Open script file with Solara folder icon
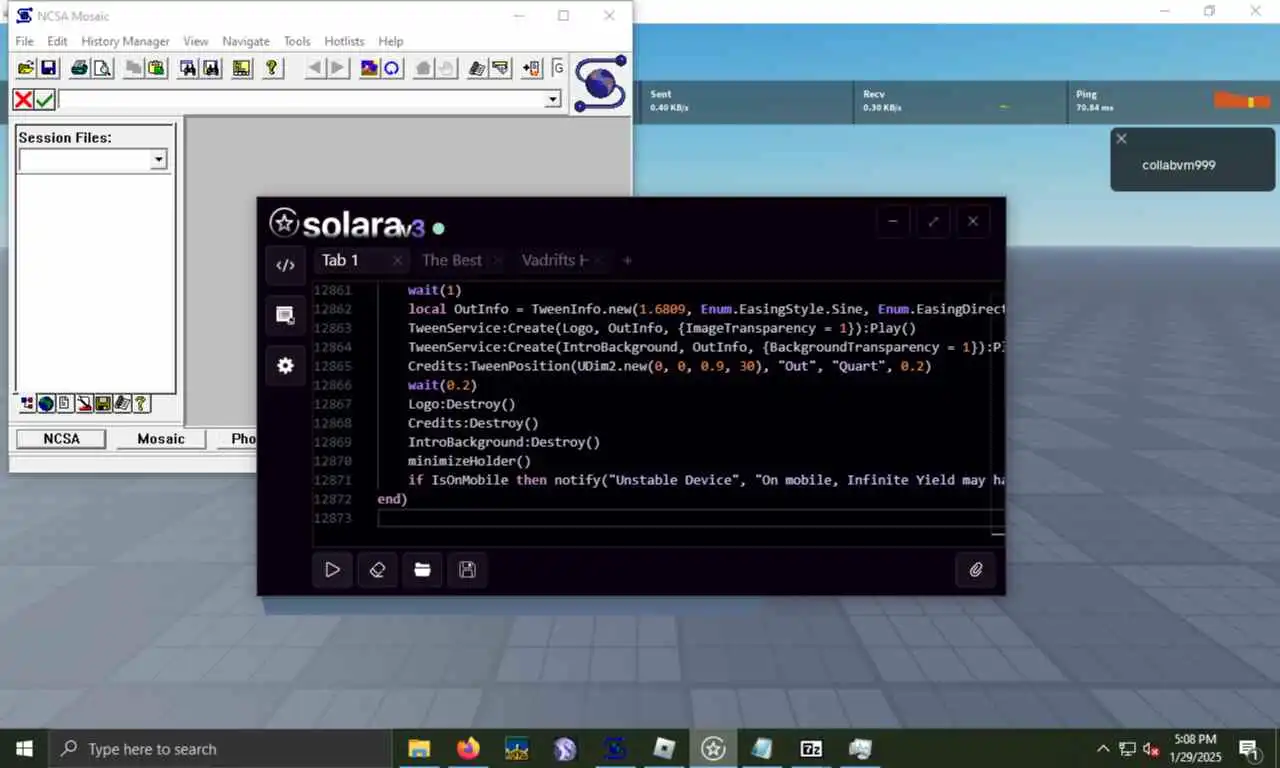 point(422,569)
